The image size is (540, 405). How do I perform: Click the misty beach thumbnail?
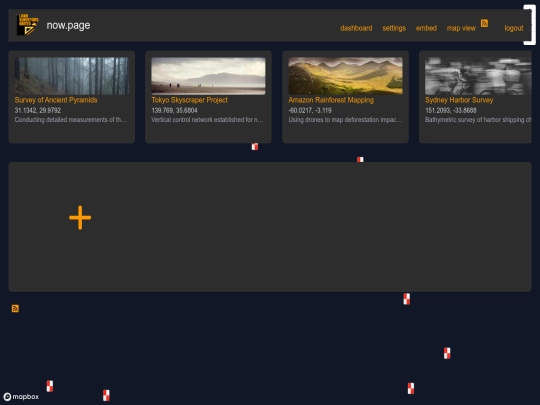click(208, 76)
